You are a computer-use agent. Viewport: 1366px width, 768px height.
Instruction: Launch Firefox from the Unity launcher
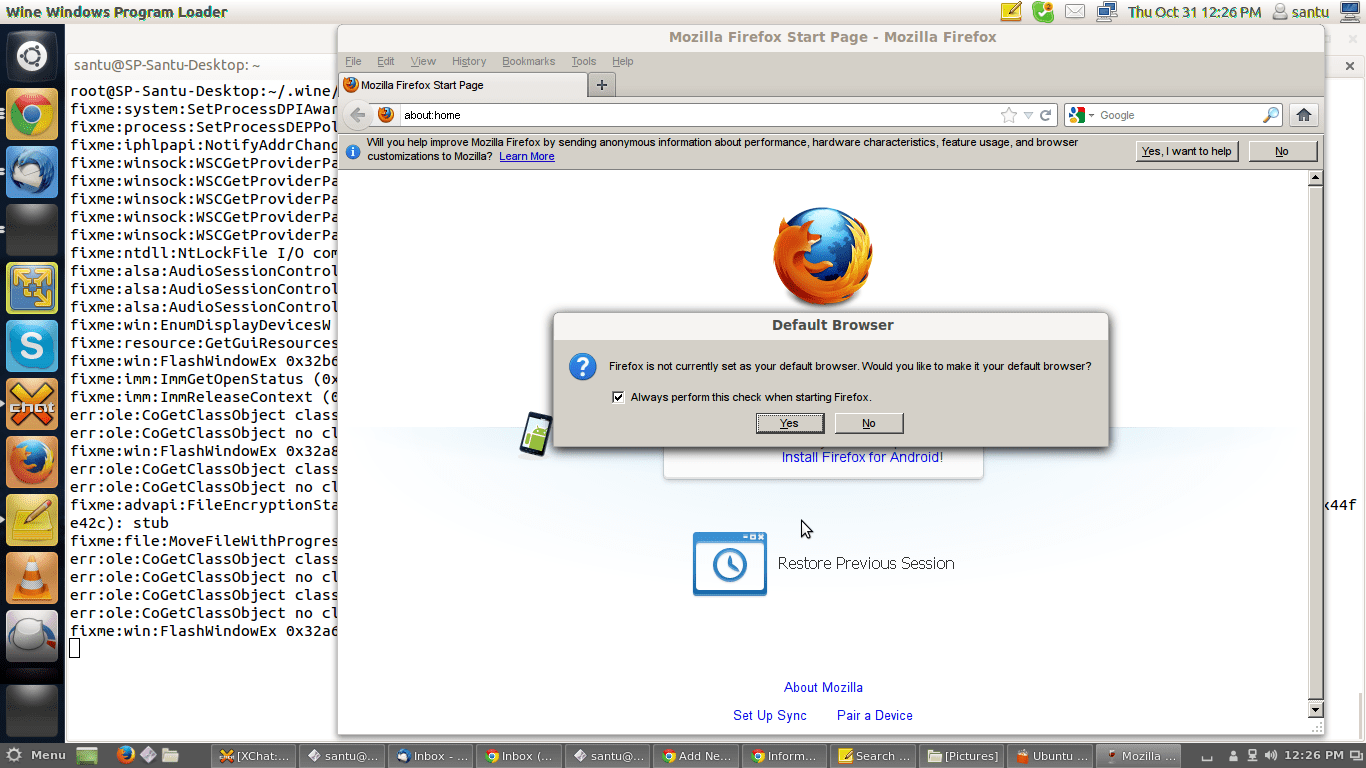(32, 463)
